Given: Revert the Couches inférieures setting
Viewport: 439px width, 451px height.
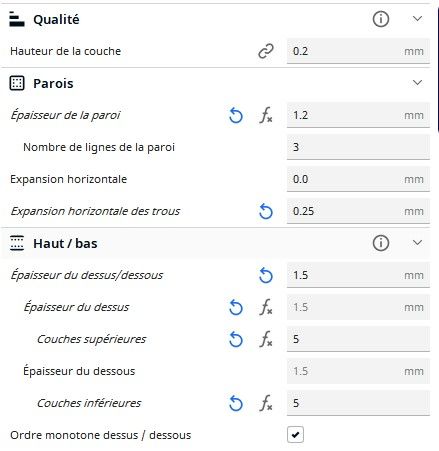Looking at the screenshot, I should (x=236, y=404).
